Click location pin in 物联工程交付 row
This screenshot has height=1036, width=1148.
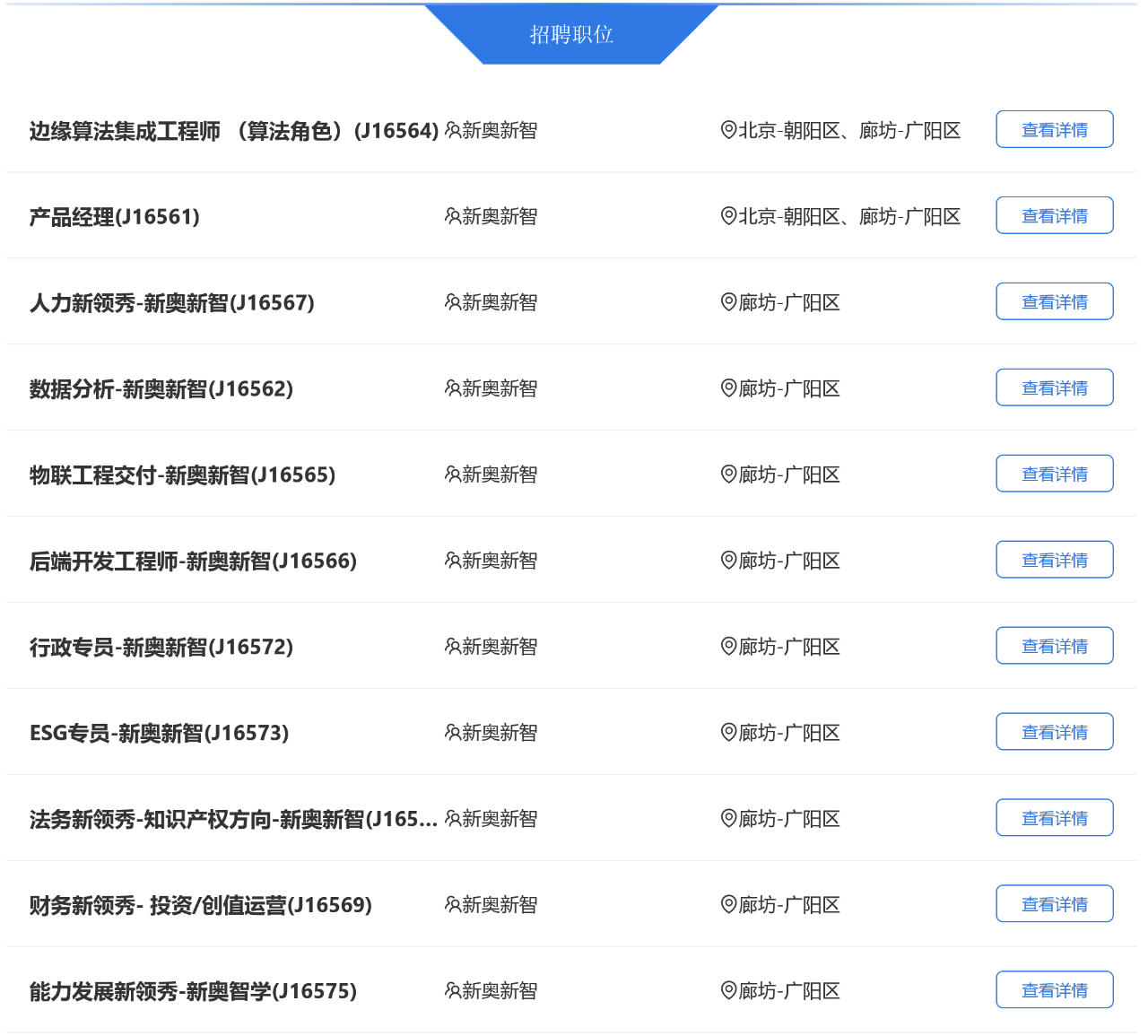click(729, 474)
